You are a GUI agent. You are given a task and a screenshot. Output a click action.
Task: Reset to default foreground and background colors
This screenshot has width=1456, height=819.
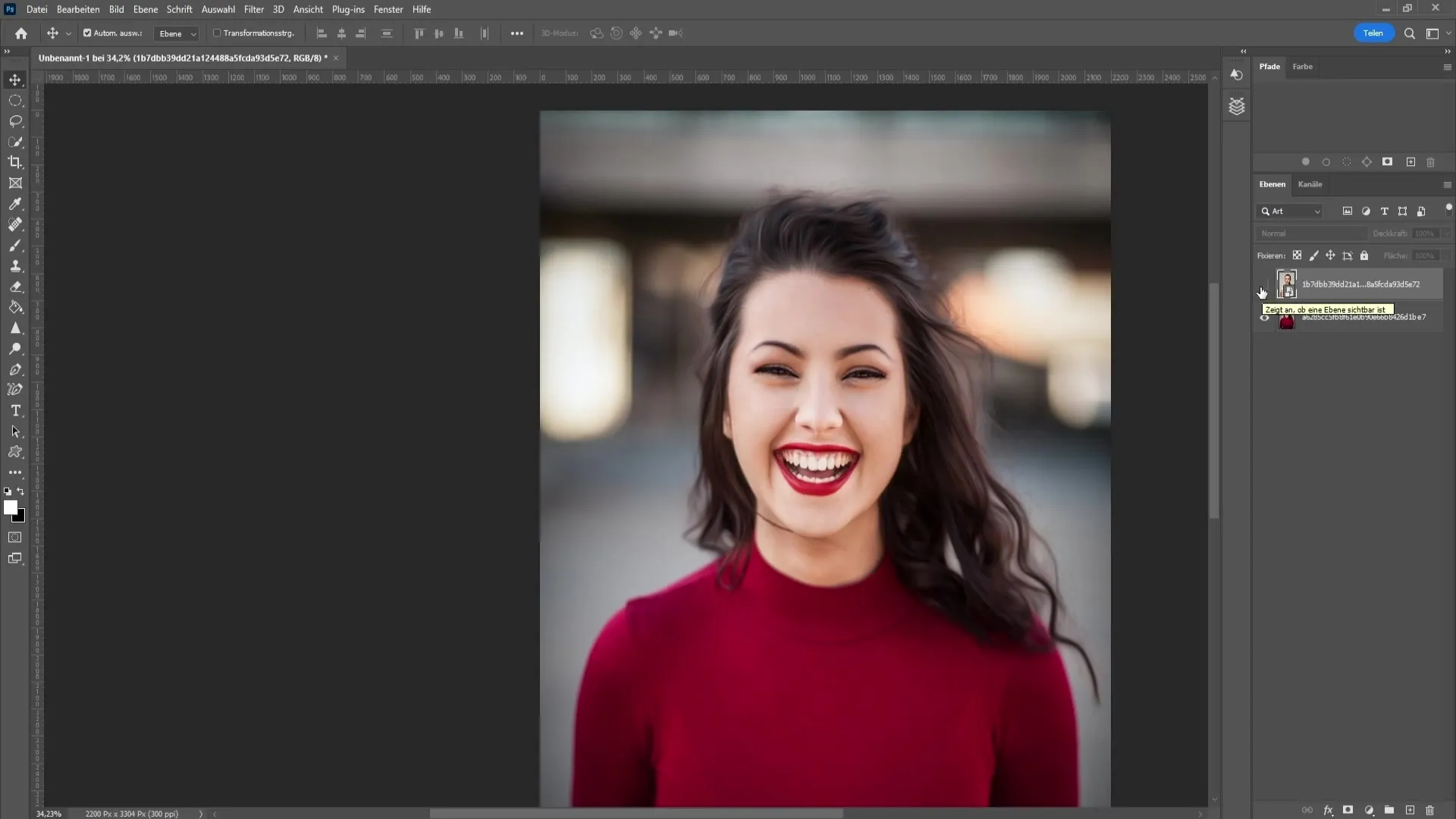click(8, 491)
